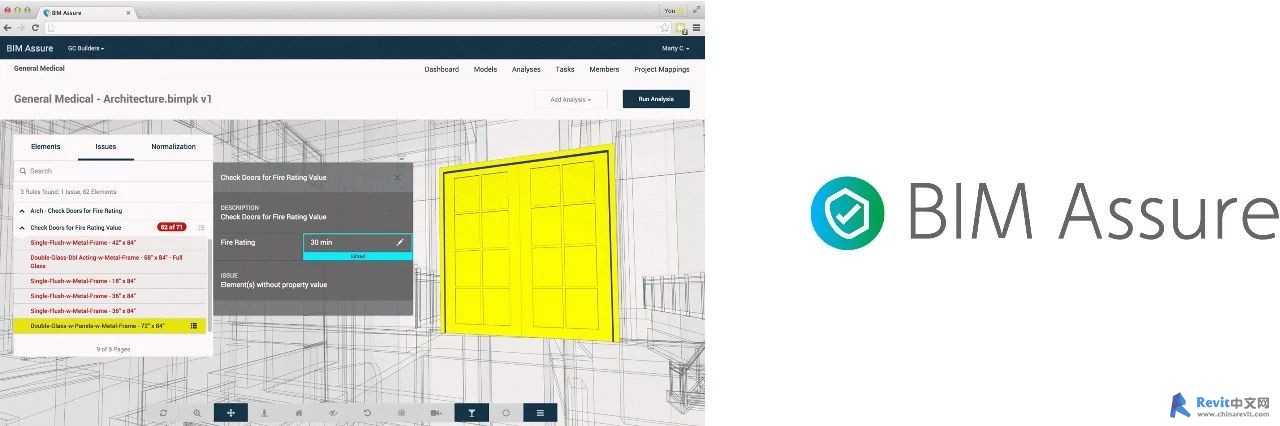Click list icon beside 62 of 71 badge
The height and width of the screenshot is (426, 1280).
201,227
